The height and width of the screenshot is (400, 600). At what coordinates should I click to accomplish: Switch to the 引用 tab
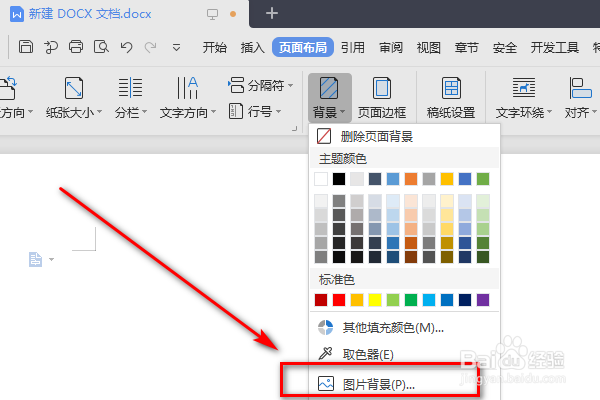[352, 47]
